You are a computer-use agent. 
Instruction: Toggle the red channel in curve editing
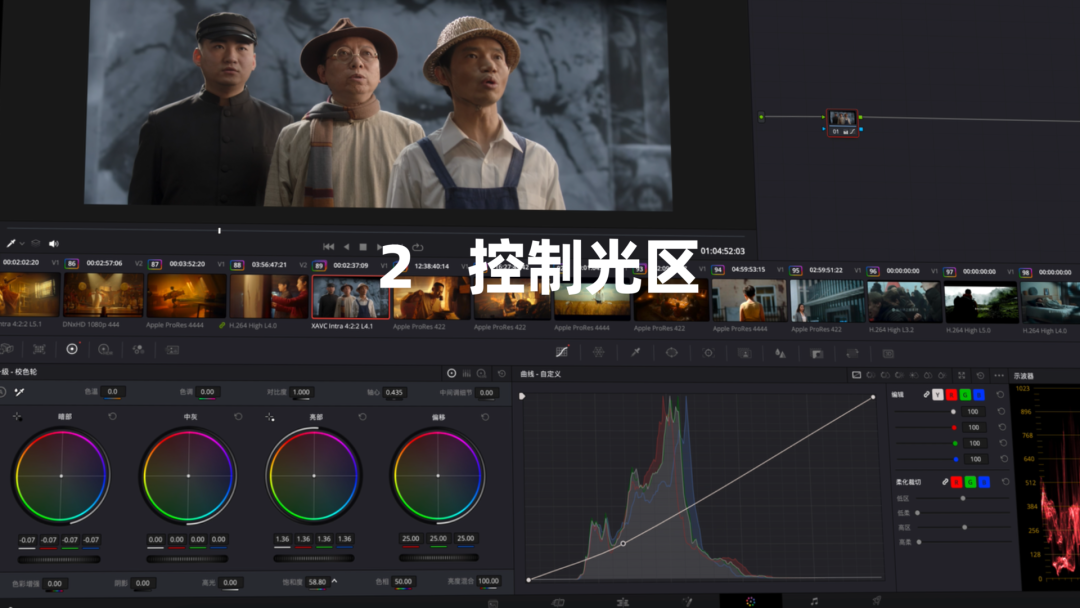click(x=951, y=395)
